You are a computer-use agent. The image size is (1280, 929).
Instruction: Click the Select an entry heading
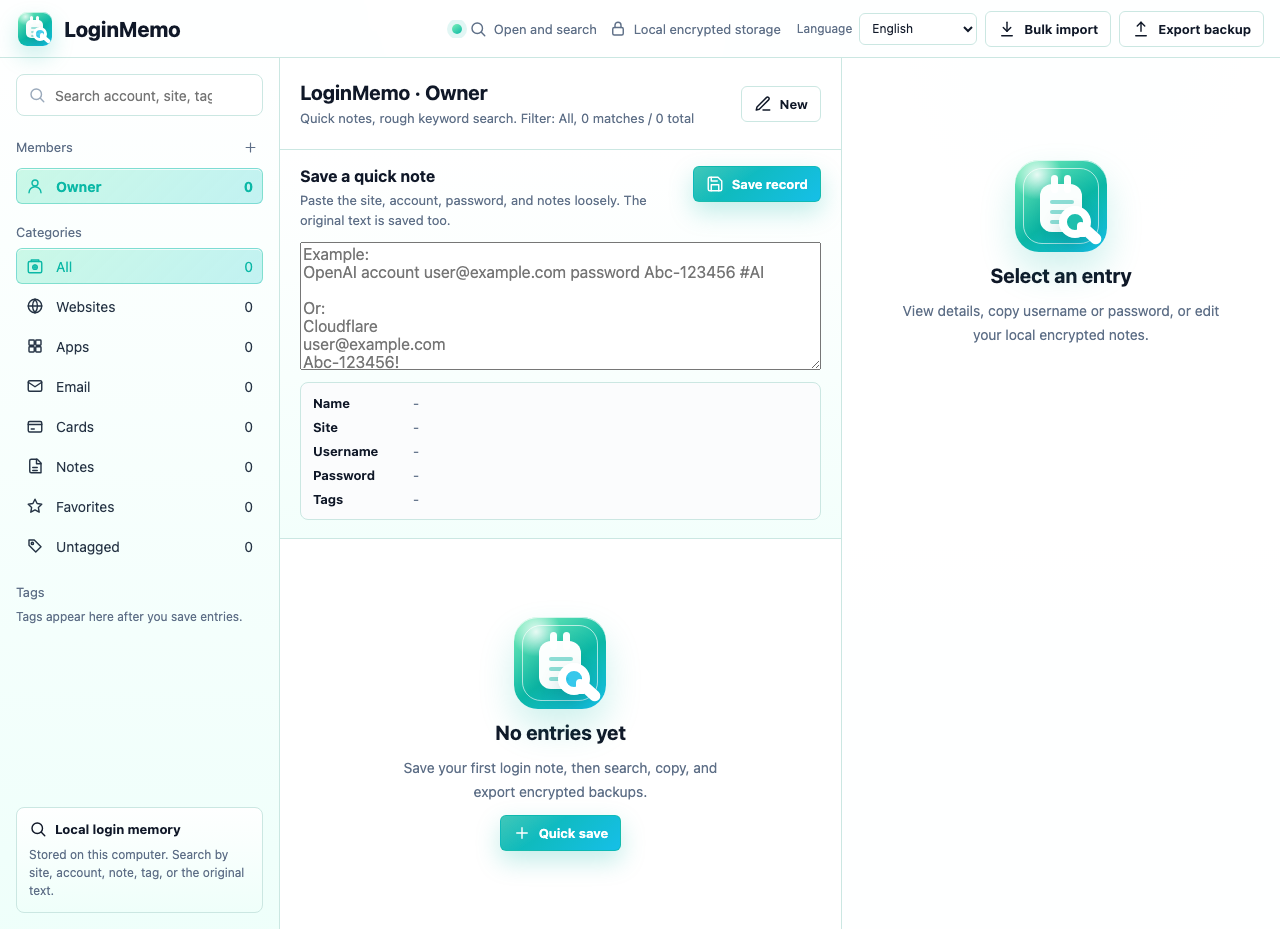[x=1061, y=276]
